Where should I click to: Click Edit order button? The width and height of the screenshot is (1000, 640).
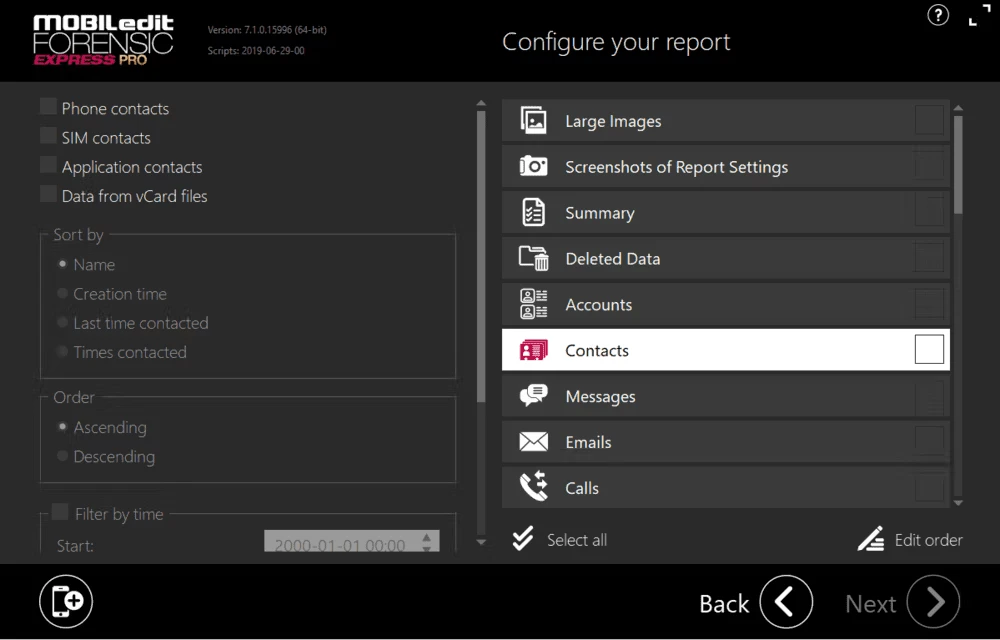tap(910, 540)
